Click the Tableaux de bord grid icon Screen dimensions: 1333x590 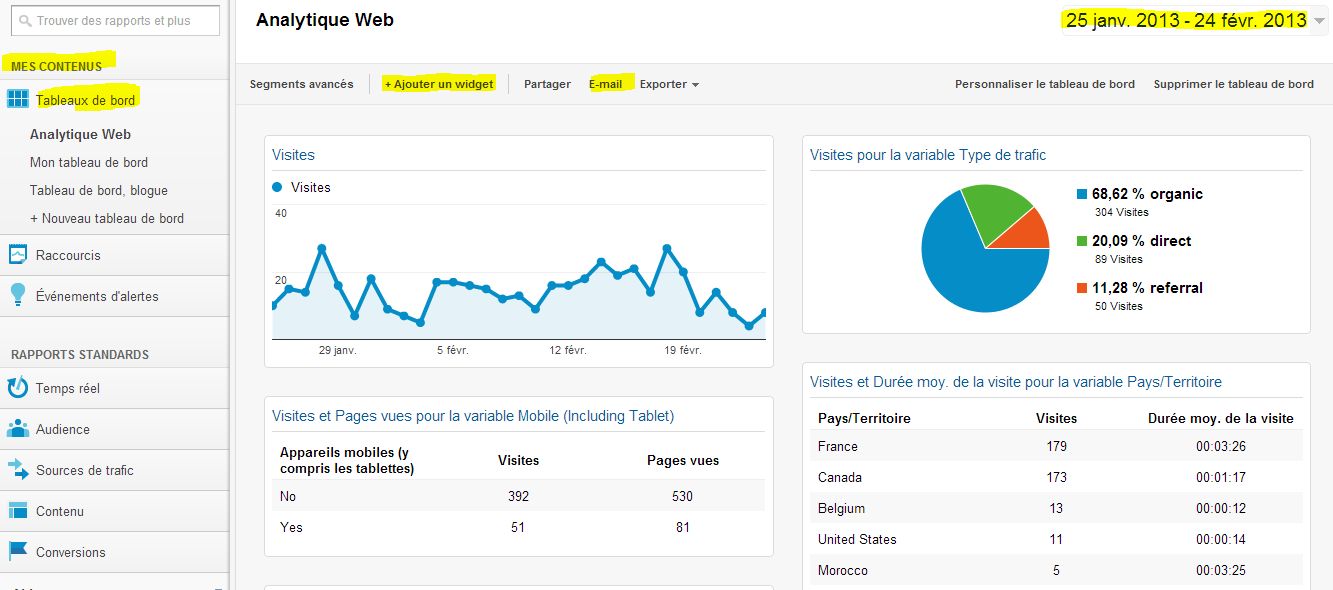pos(17,99)
